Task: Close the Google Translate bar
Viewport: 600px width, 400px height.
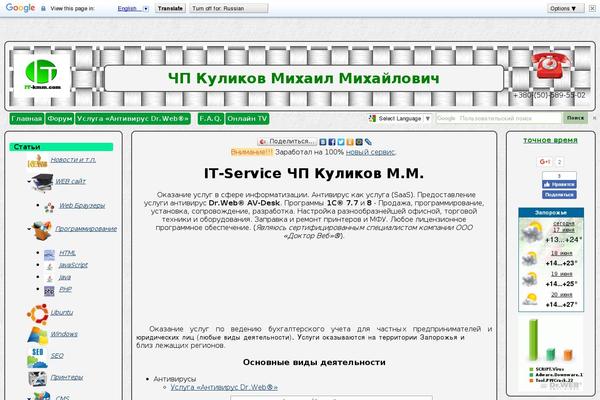Action: [x=592, y=8]
